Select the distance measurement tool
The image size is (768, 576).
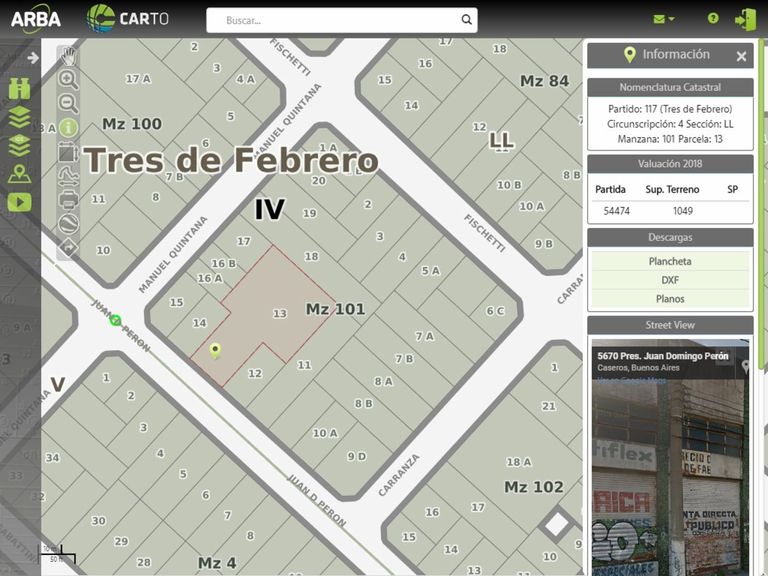click(69, 176)
